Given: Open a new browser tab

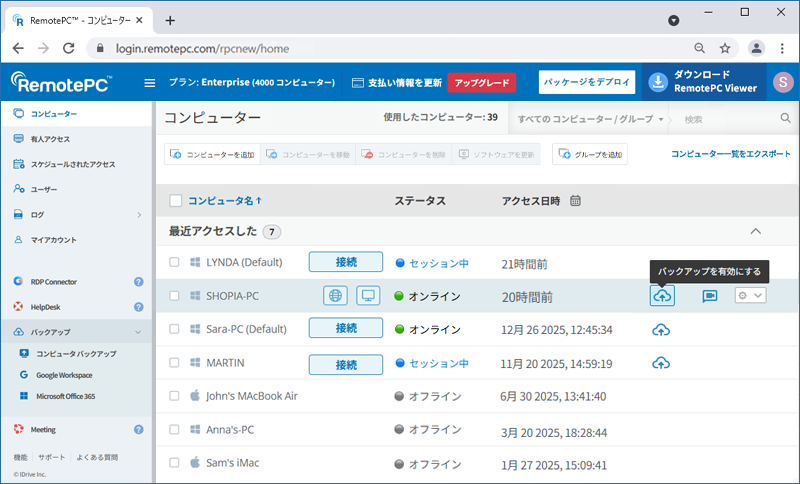Looking at the screenshot, I should tap(170, 20).
